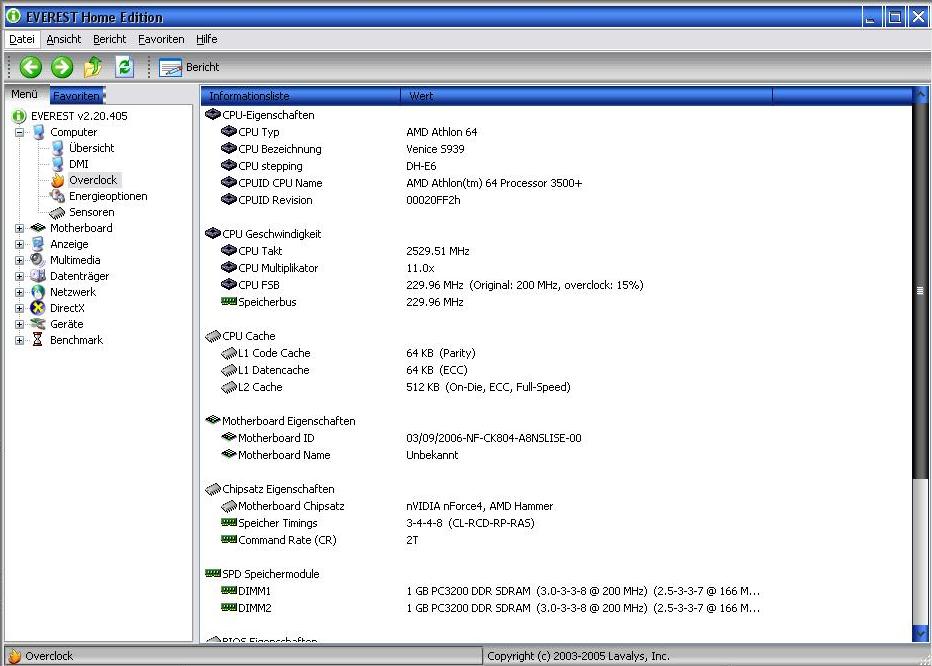Click the Motherboard Eigenschaften board icon
This screenshot has height=666, width=932.
pyautogui.click(x=212, y=420)
